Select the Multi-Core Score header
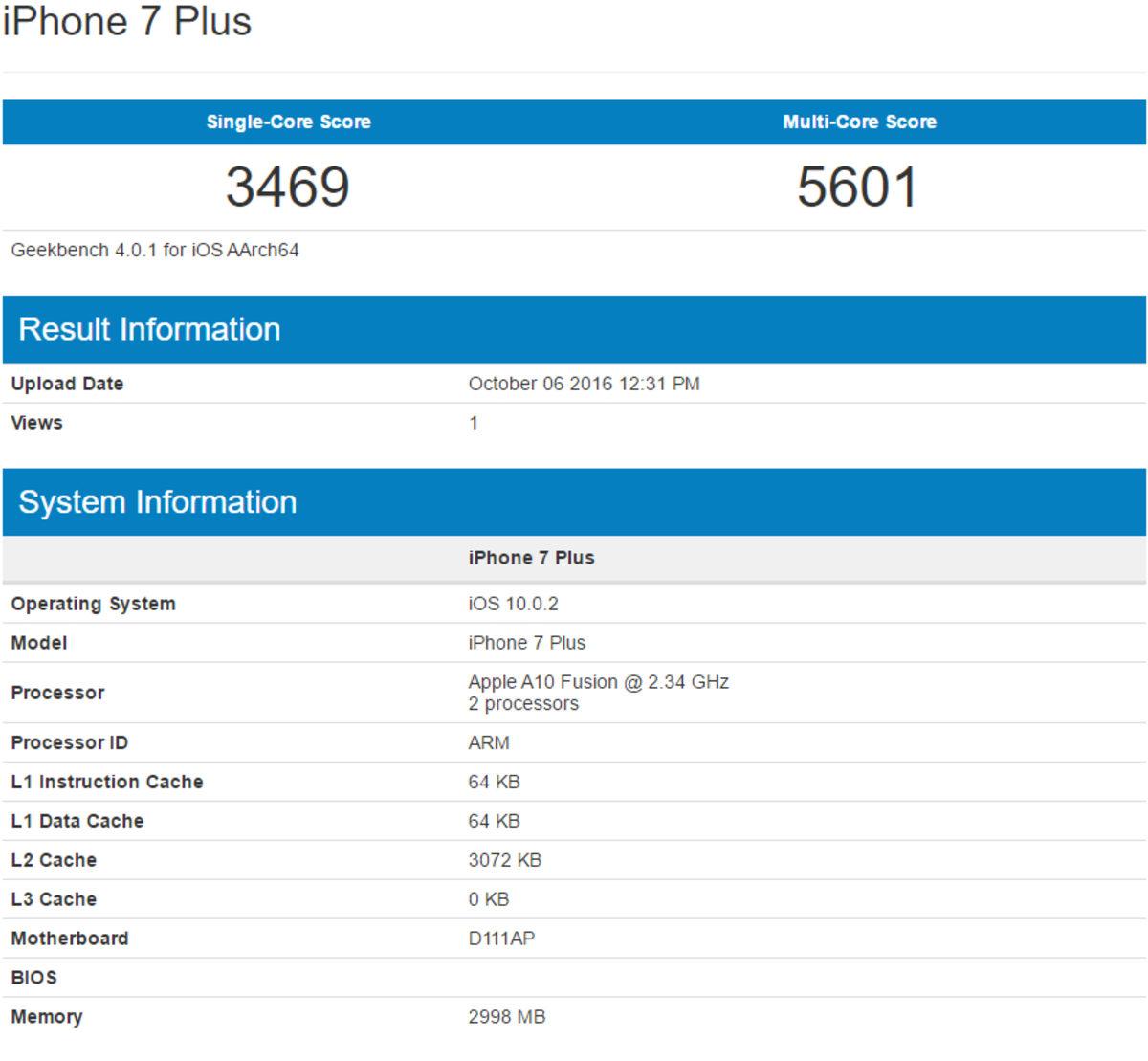The width and height of the screenshot is (1148, 1061). pyautogui.click(x=859, y=122)
